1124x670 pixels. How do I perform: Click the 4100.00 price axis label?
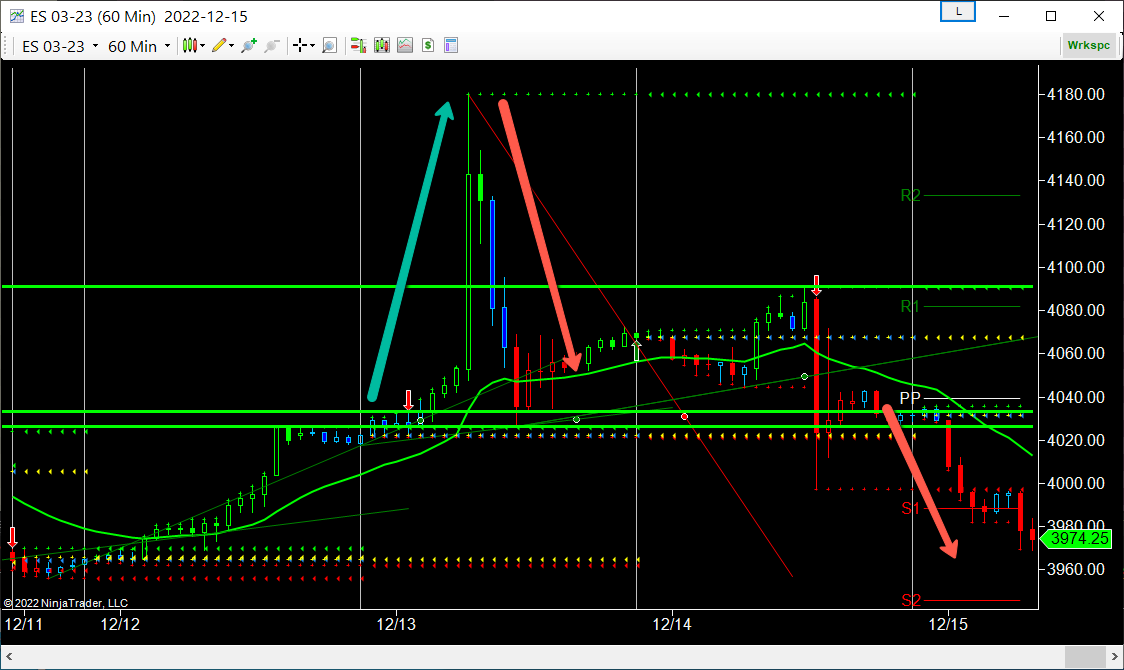pos(1075,267)
